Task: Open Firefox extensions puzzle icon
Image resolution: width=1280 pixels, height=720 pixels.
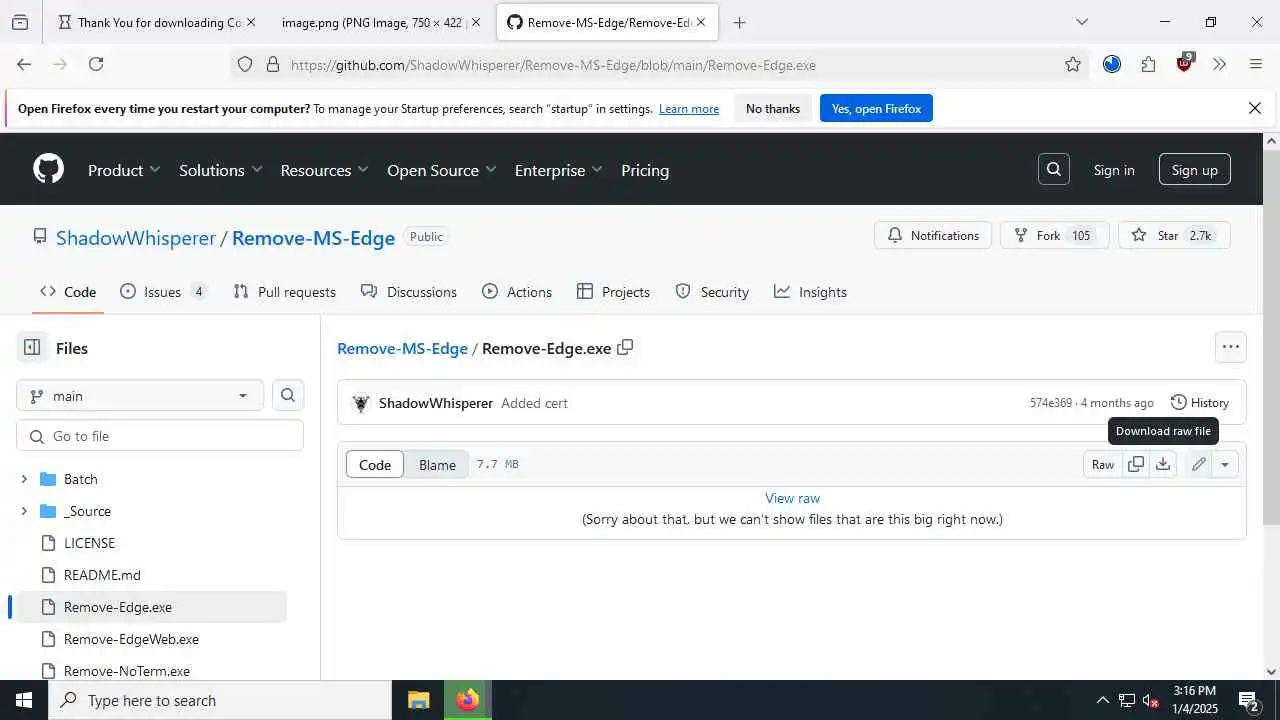Action: 1148,64
